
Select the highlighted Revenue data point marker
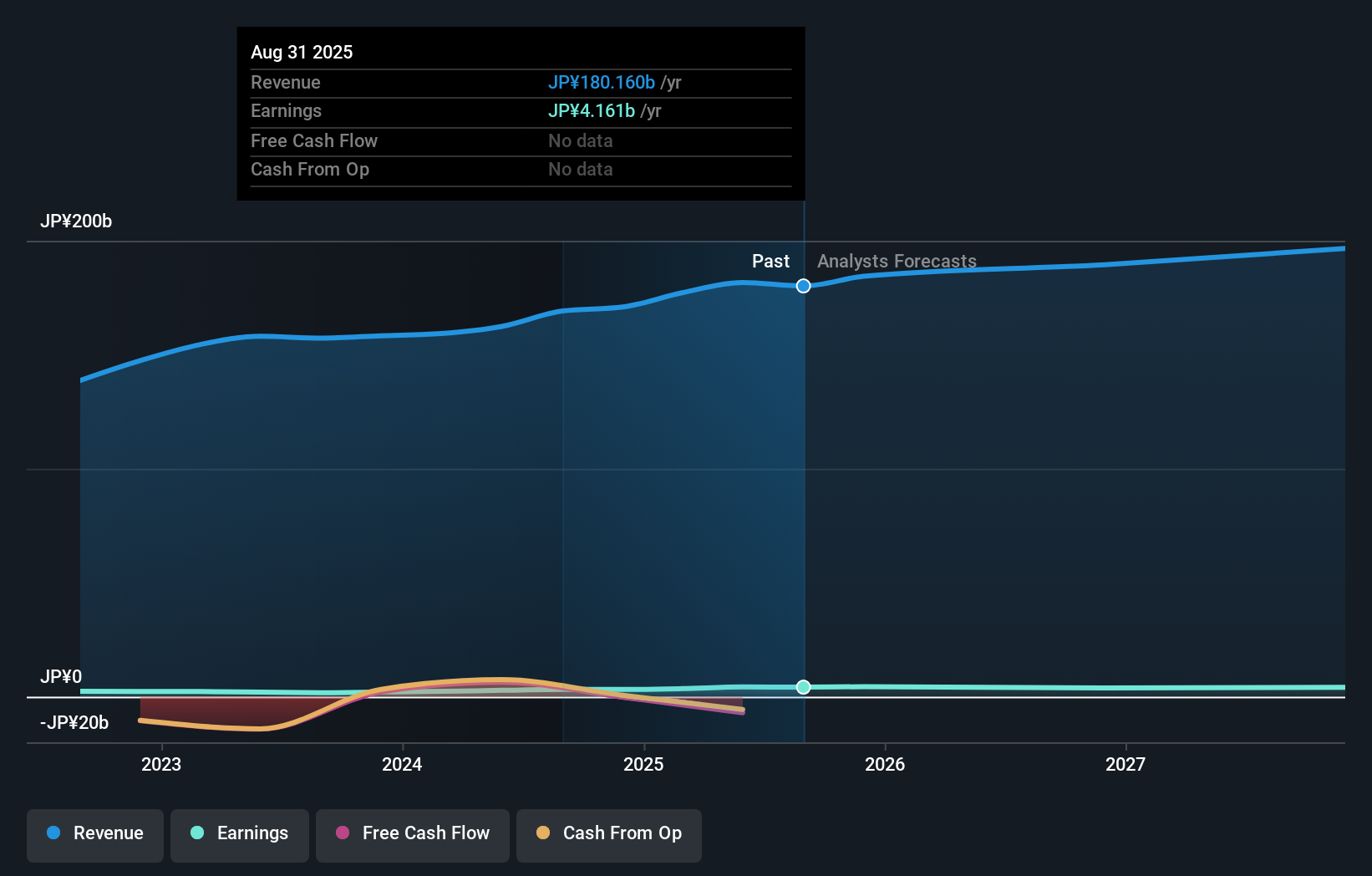803,286
